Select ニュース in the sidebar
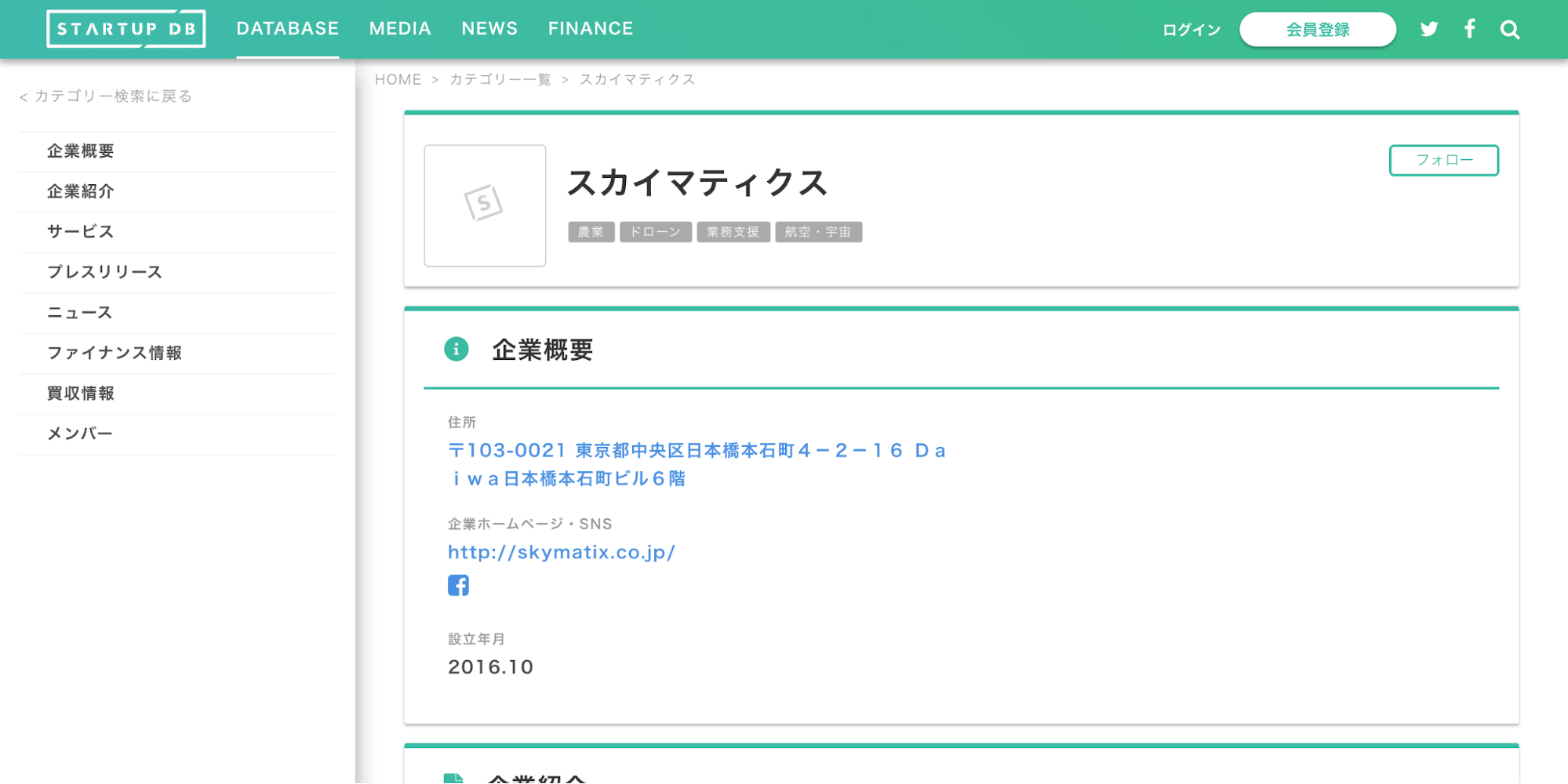The image size is (1568, 784). click(x=177, y=313)
